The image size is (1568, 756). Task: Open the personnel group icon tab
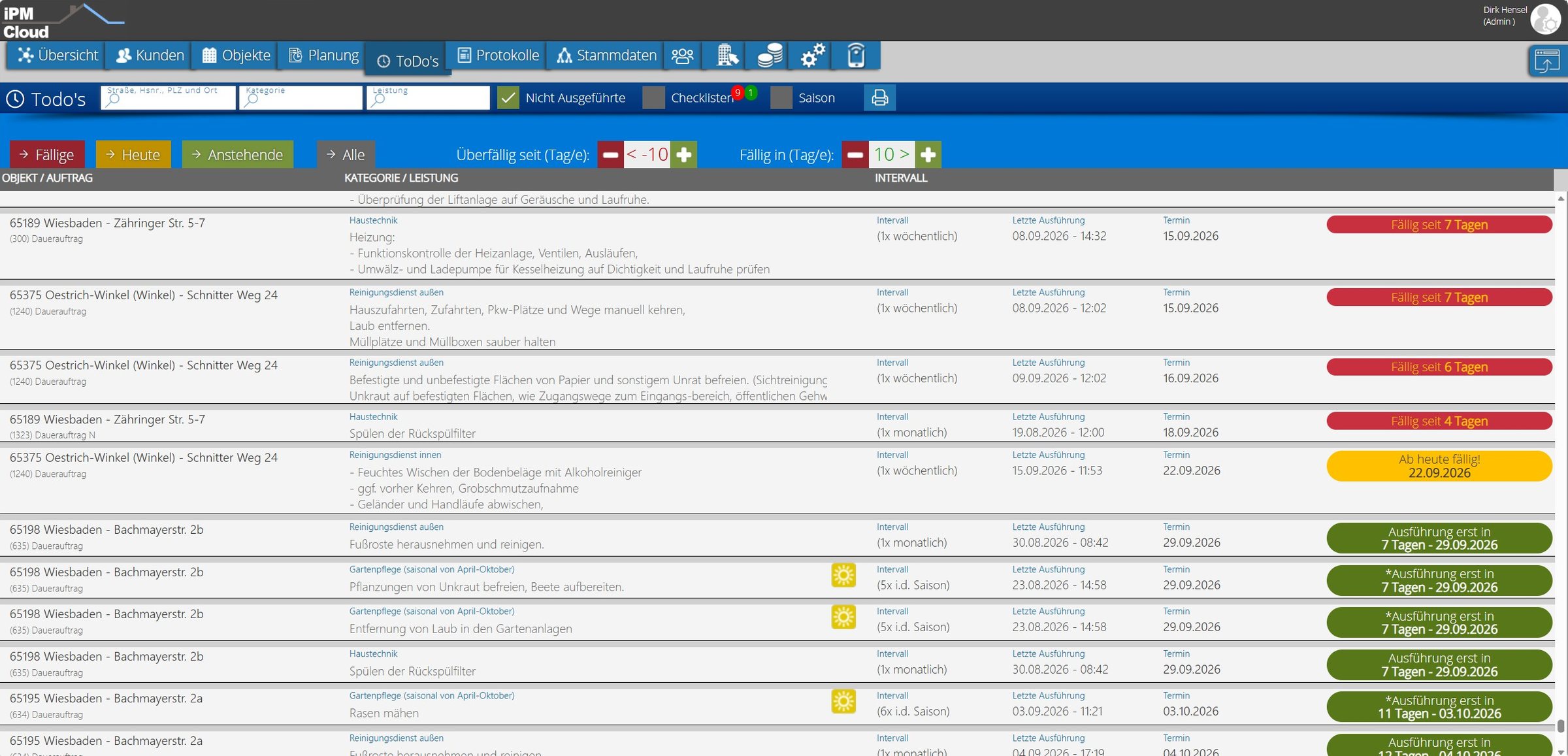(682, 56)
